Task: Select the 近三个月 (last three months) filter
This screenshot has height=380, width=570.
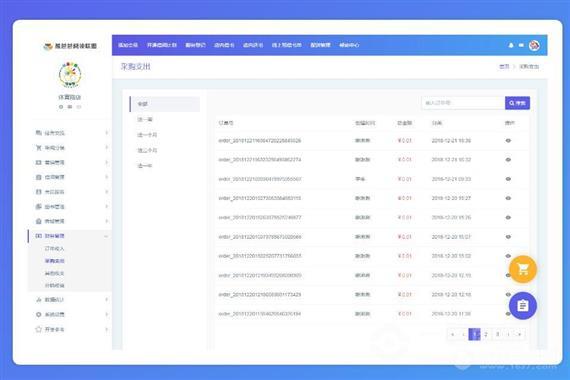Action: click(x=147, y=151)
